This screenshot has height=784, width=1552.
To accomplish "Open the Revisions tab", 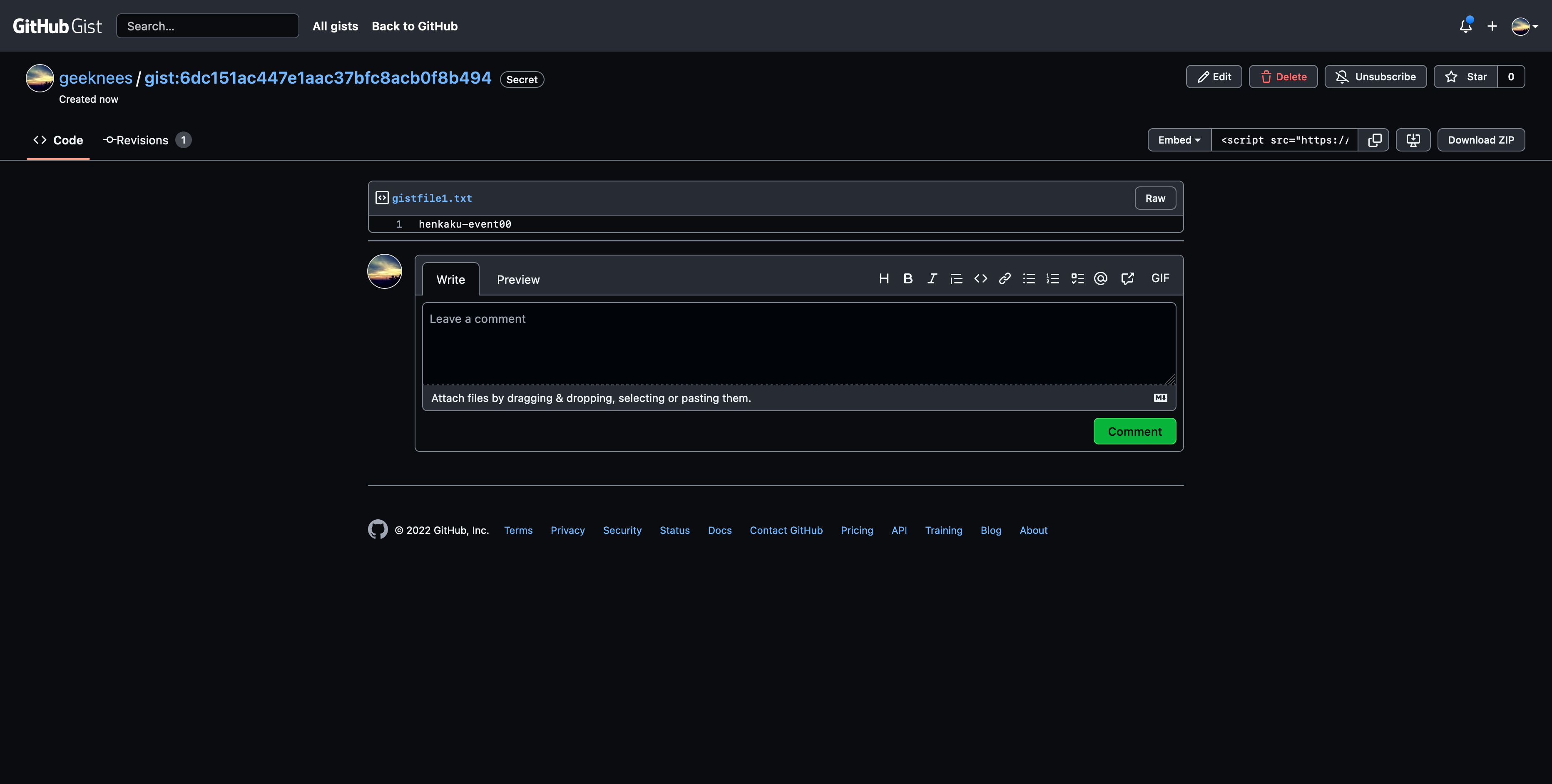I will point(142,140).
